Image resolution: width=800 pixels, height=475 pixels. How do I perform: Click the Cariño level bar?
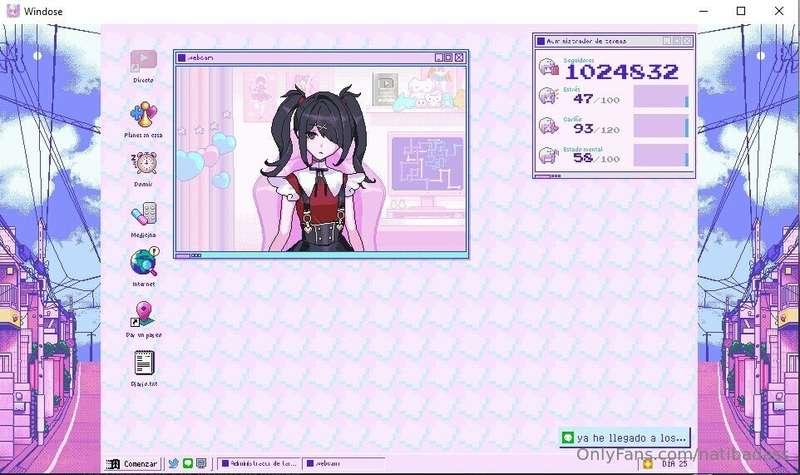click(661, 126)
